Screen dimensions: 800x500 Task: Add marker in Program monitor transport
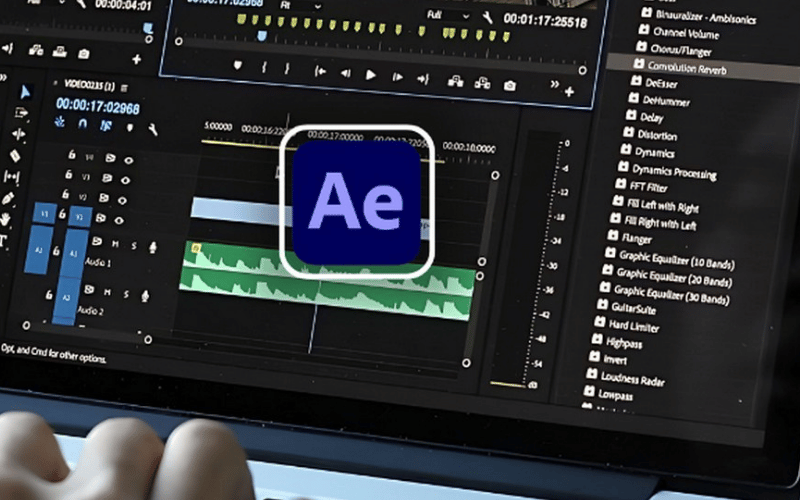pos(237,65)
